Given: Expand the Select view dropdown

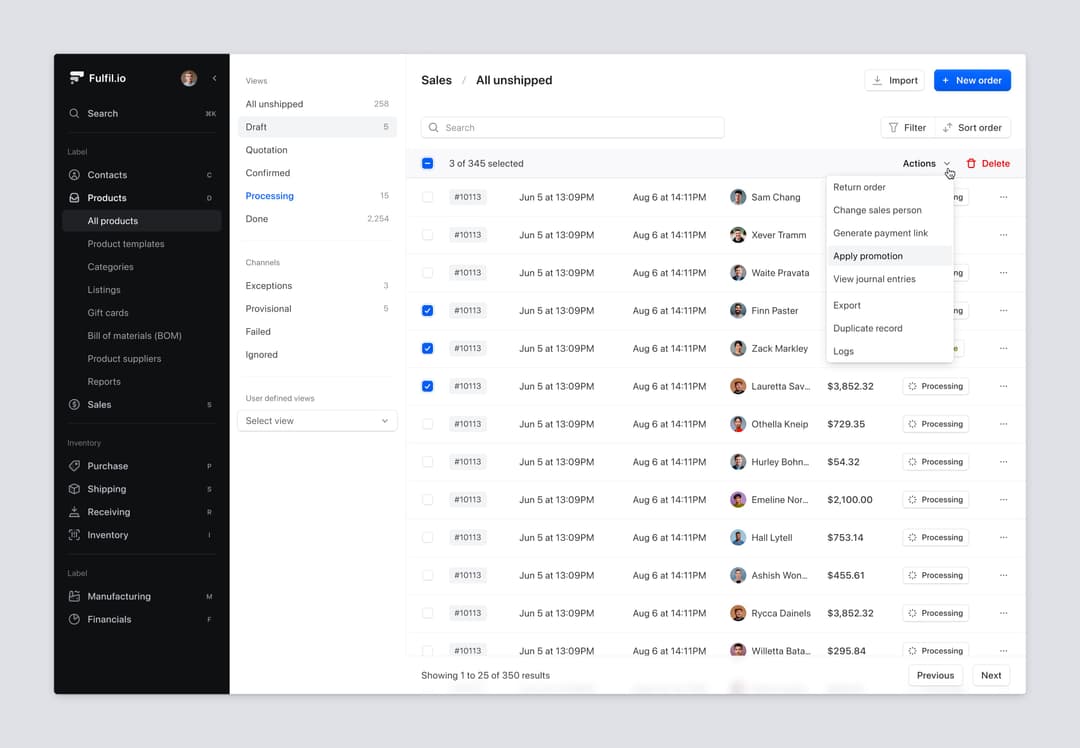Looking at the screenshot, I should (x=317, y=421).
